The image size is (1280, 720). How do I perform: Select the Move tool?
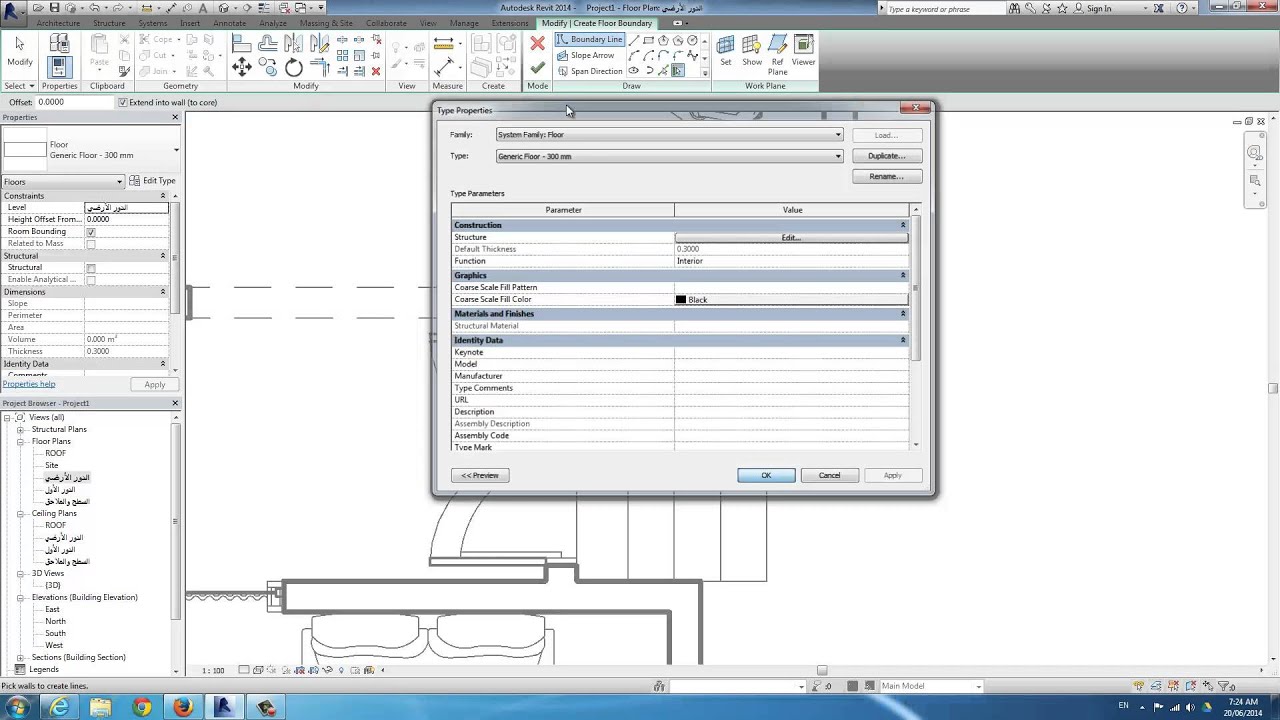coord(241,67)
